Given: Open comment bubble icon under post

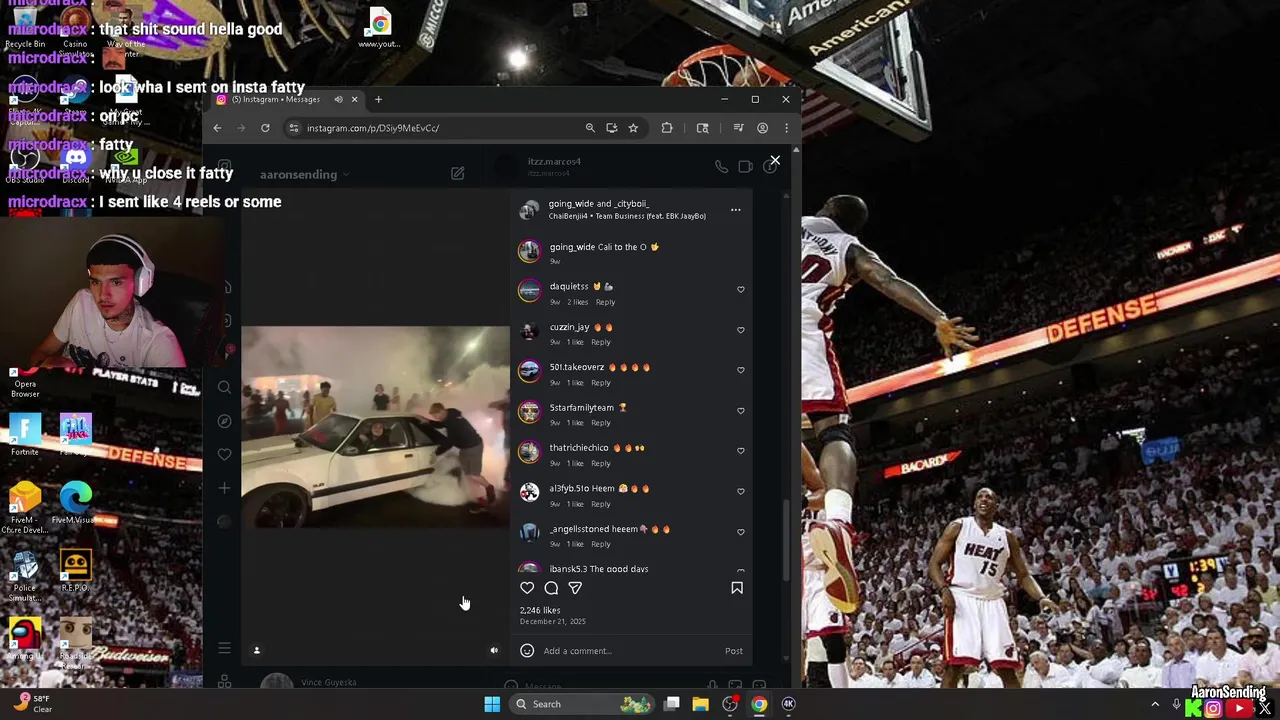Looking at the screenshot, I should click(551, 588).
